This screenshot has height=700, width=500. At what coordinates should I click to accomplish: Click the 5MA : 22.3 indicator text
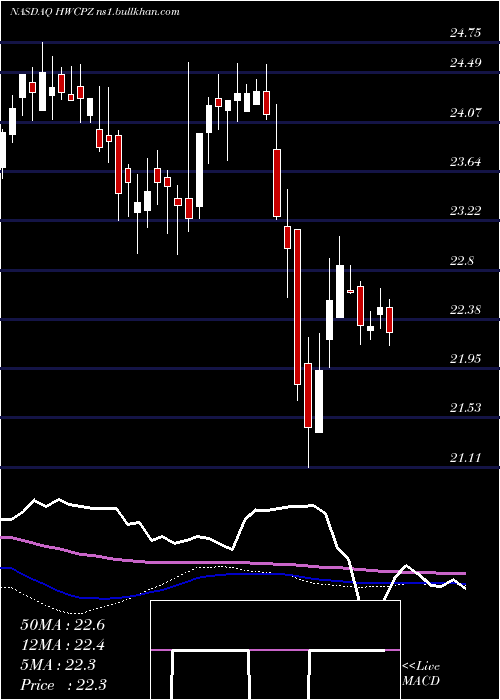pyautogui.click(x=58, y=665)
